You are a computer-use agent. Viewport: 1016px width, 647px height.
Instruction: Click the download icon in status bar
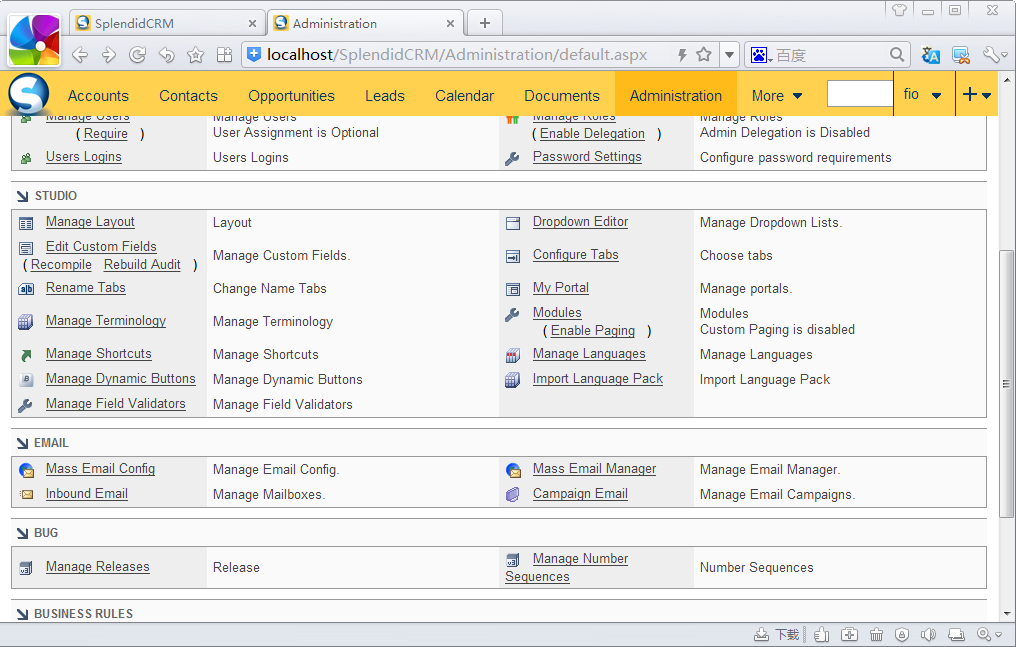click(x=761, y=635)
